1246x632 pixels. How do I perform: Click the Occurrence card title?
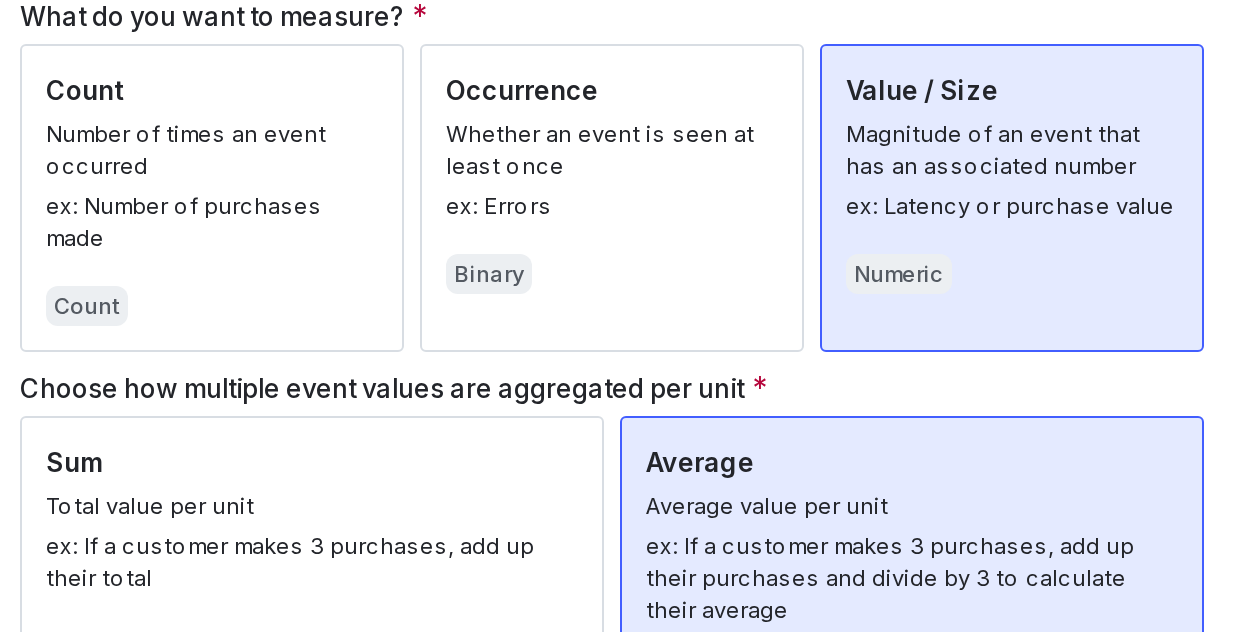click(x=522, y=90)
